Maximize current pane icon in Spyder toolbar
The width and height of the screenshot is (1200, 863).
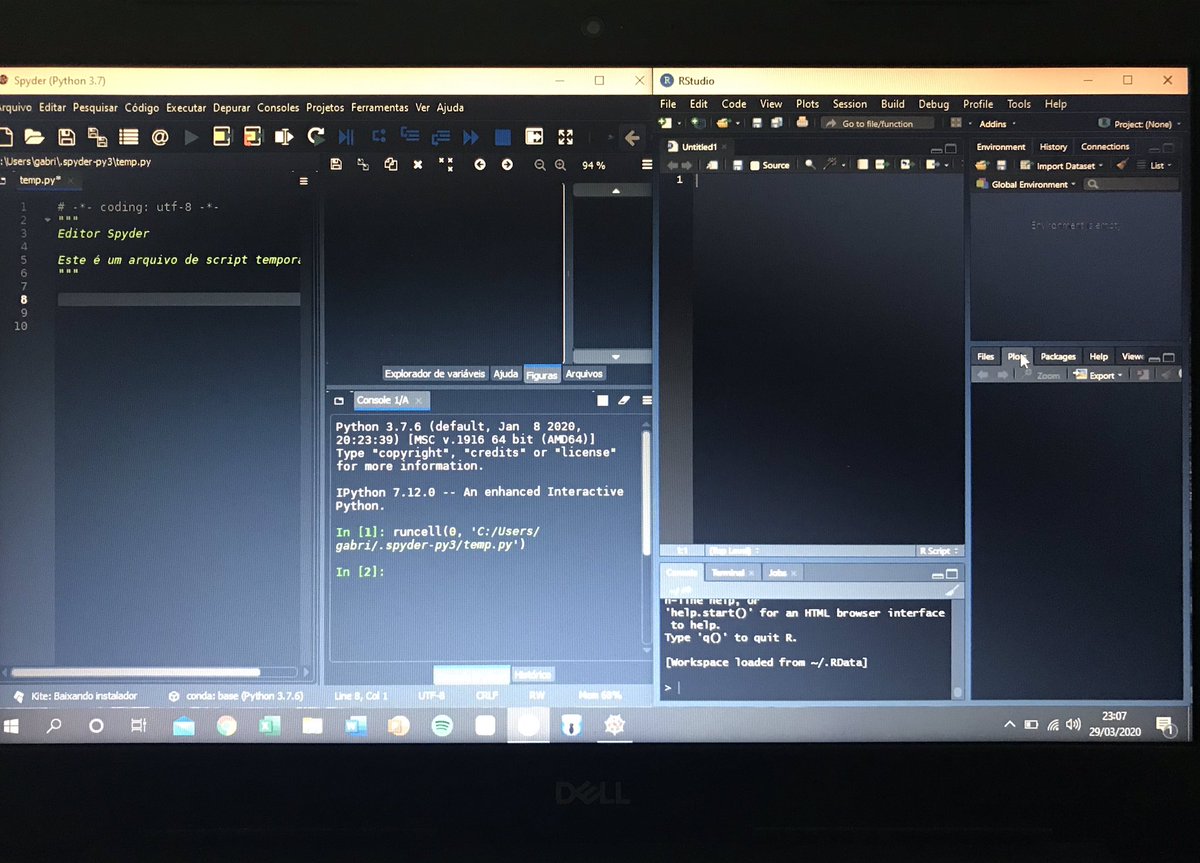point(534,137)
